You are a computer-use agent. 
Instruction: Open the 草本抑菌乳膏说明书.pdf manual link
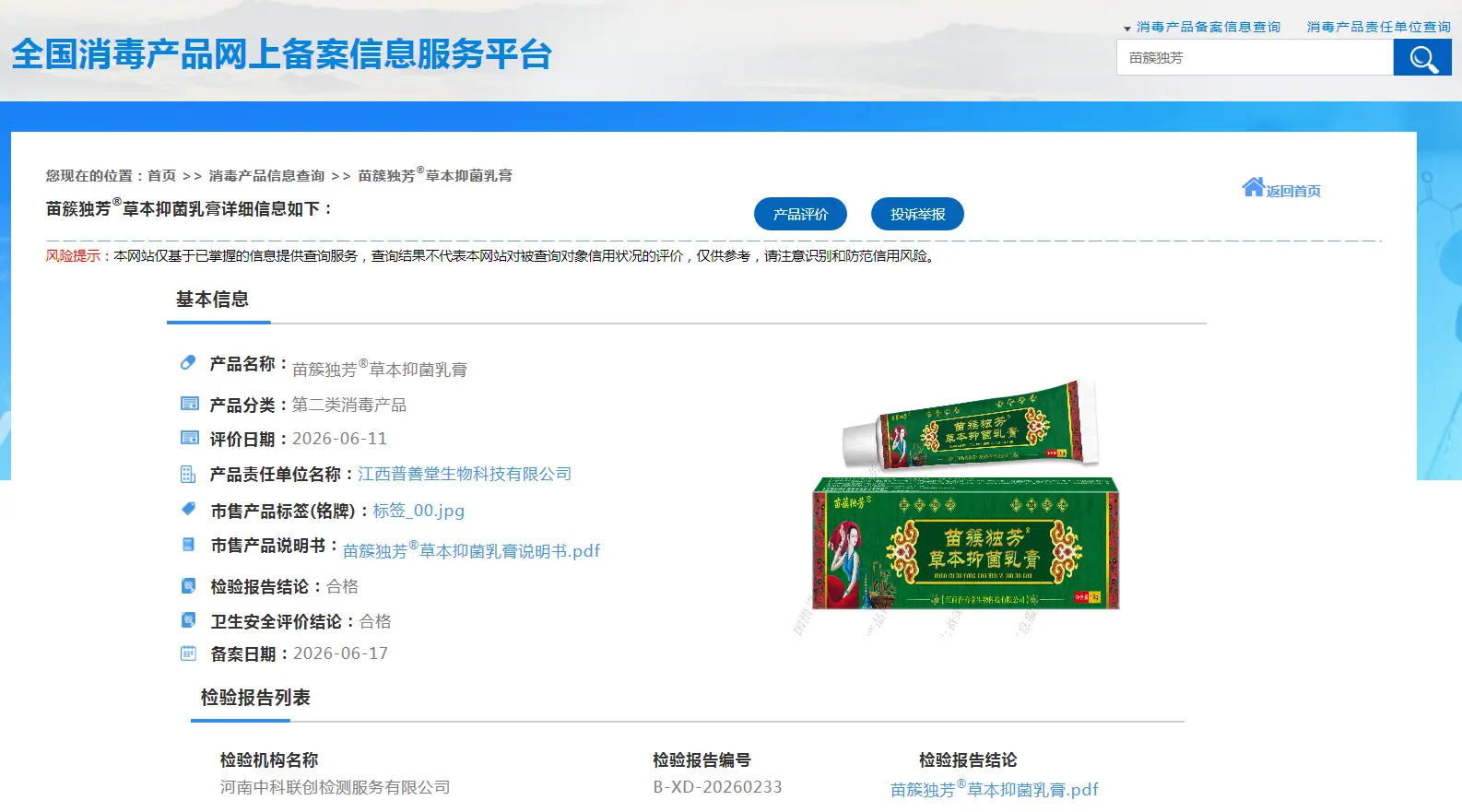[471, 550]
